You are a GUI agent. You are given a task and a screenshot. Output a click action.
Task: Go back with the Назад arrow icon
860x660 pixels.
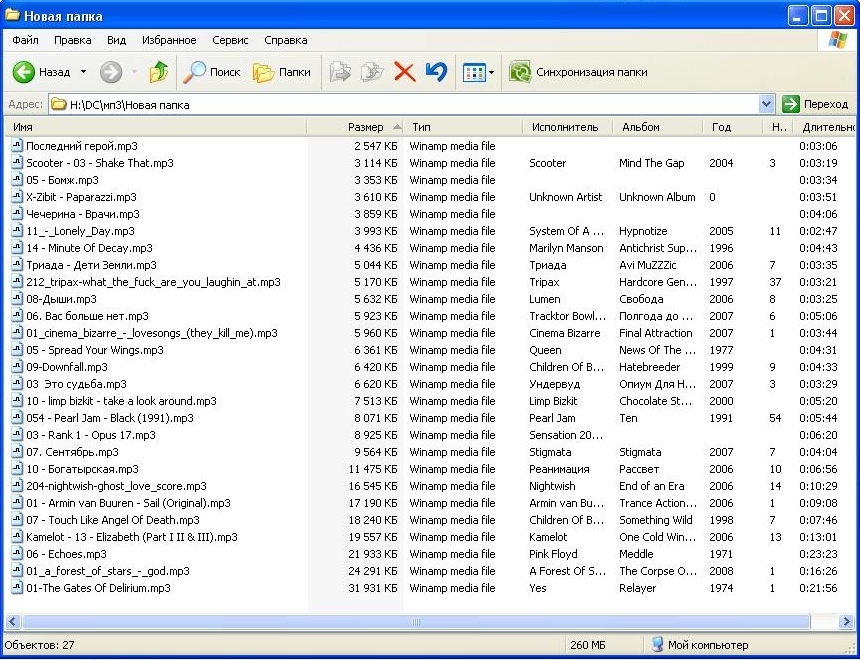(x=24, y=72)
